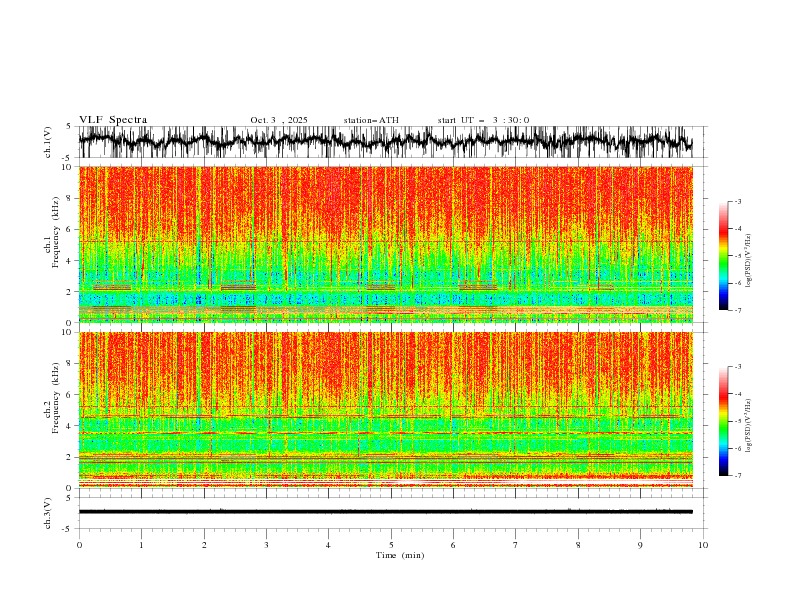Click ch.2 spectrogram frequency tick "6"

pos(70,395)
